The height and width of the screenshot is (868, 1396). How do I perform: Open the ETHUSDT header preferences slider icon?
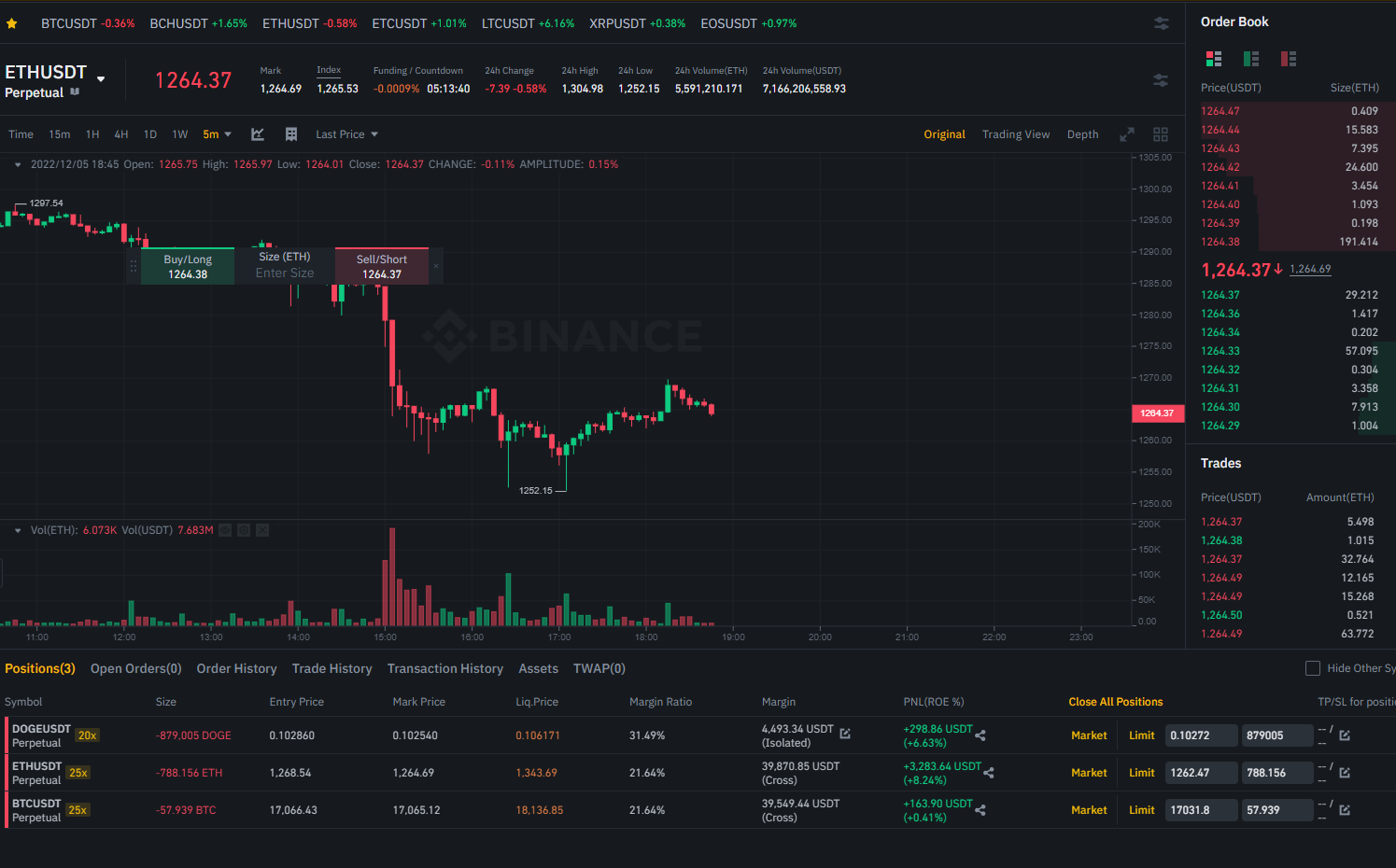[1161, 80]
